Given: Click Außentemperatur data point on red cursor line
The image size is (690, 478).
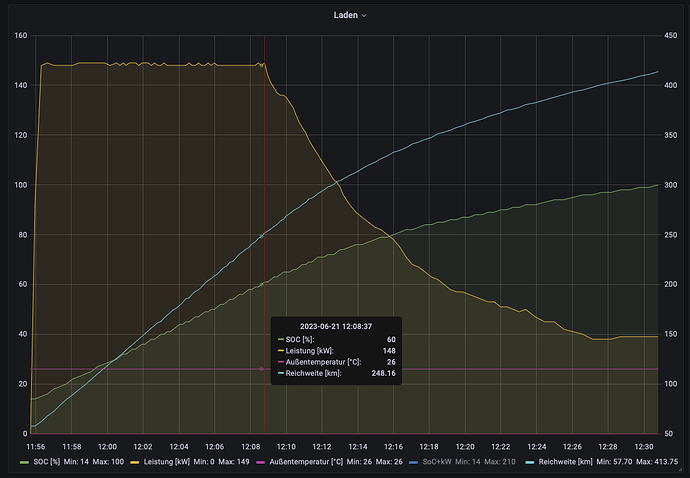Looking at the screenshot, I should pos(261,369).
